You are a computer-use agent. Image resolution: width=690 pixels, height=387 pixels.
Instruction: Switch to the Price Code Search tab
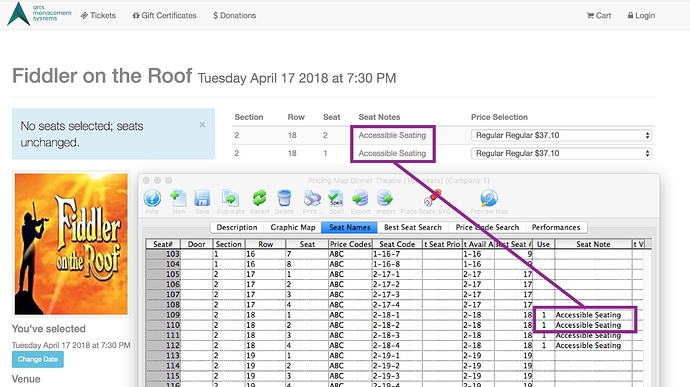pyautogui.click(x=487, y=227)
